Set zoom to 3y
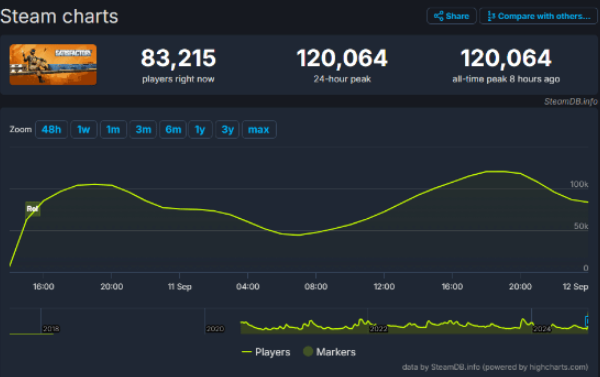The image size is (600, 377). [x=227, y=129]
